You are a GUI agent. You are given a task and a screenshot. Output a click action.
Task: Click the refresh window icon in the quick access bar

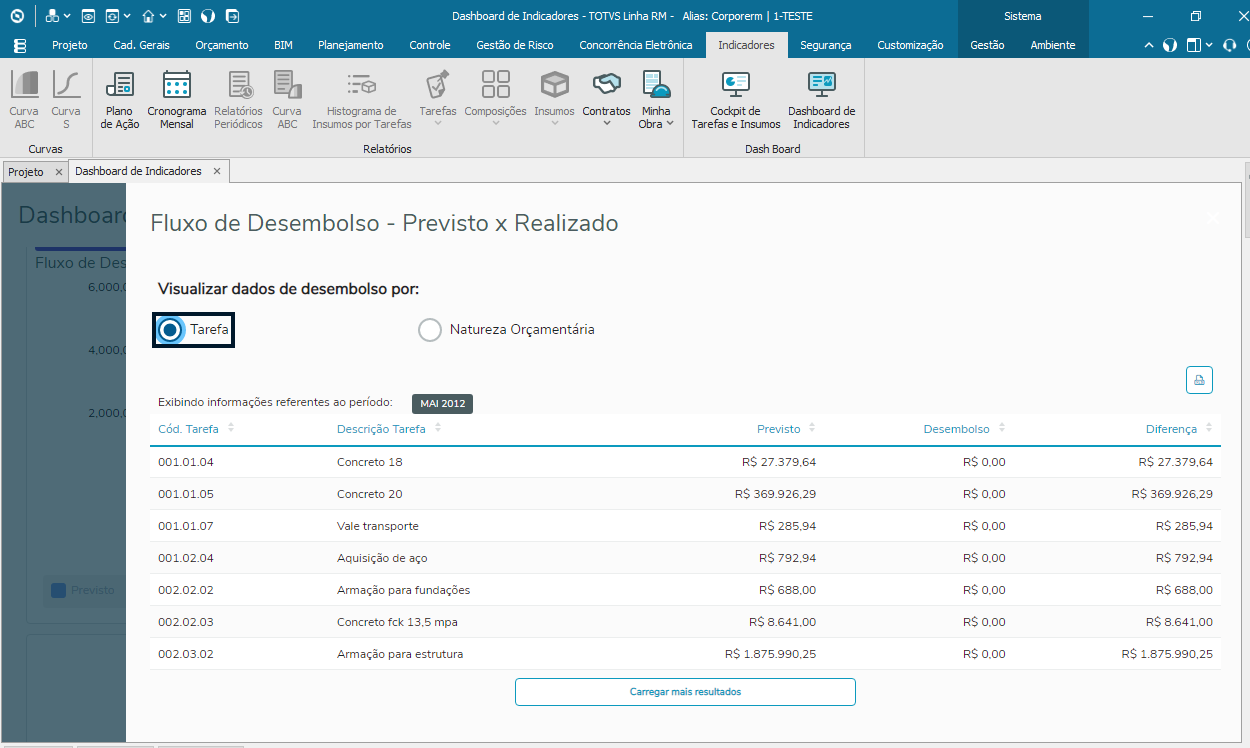(x=112, y=16)
